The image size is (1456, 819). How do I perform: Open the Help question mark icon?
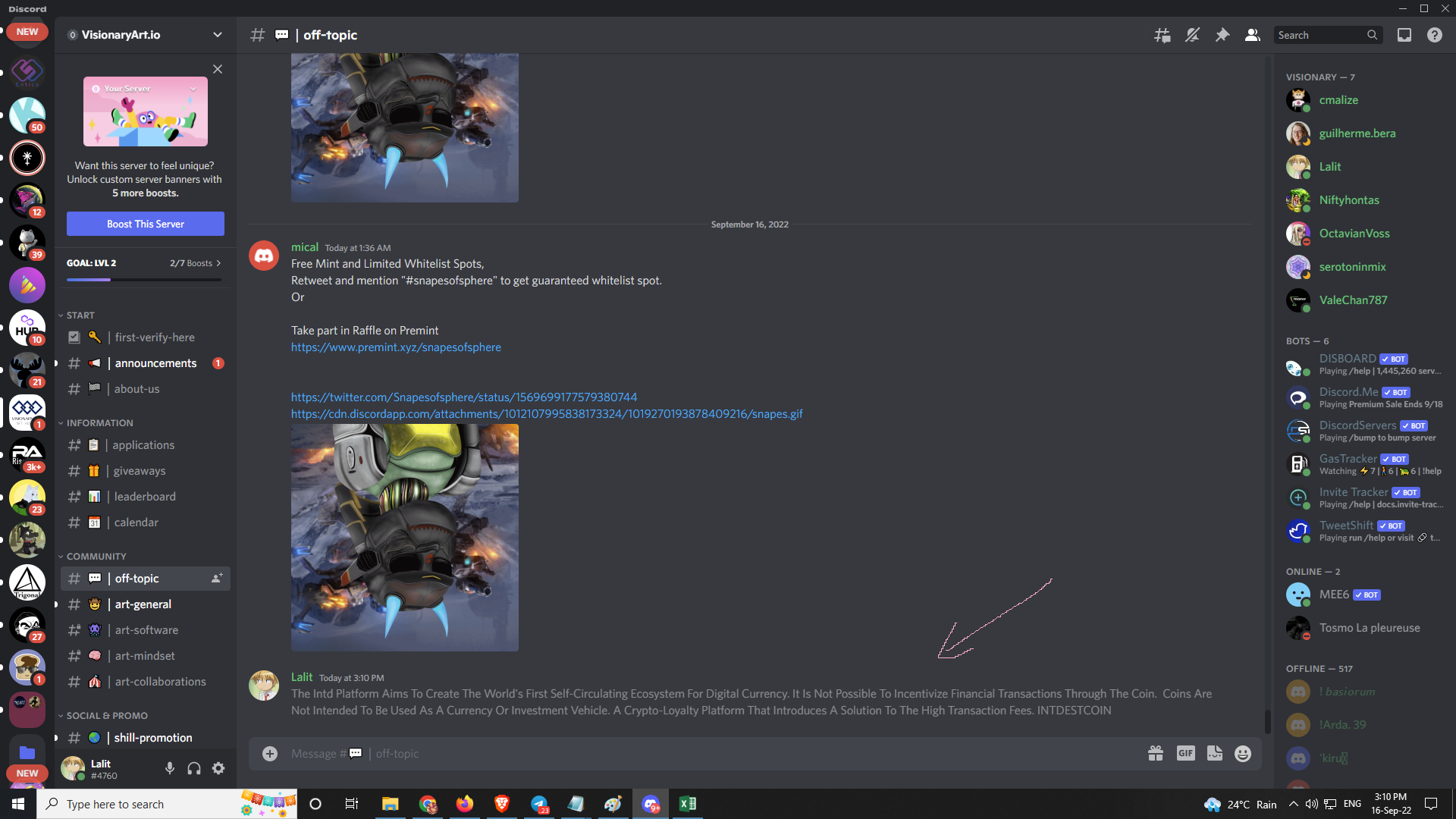tap(1435, 35)
